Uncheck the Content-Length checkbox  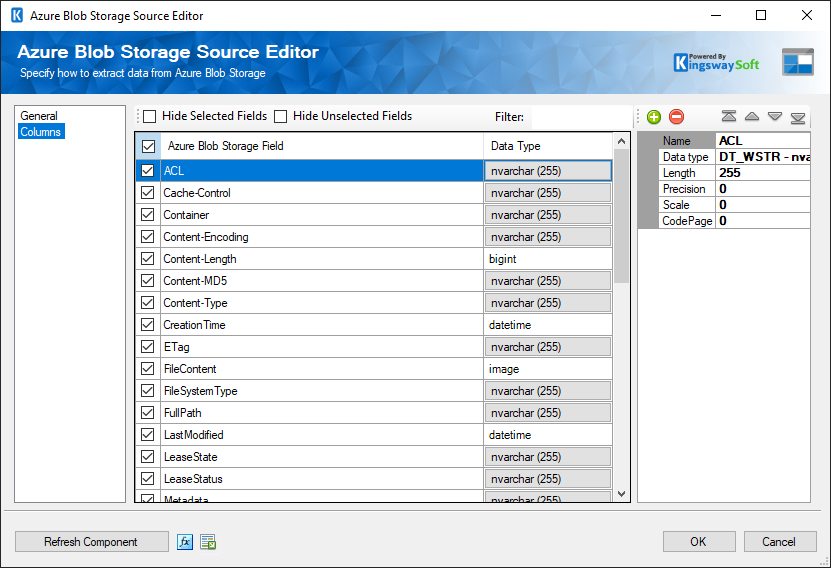tap(147, 259)
